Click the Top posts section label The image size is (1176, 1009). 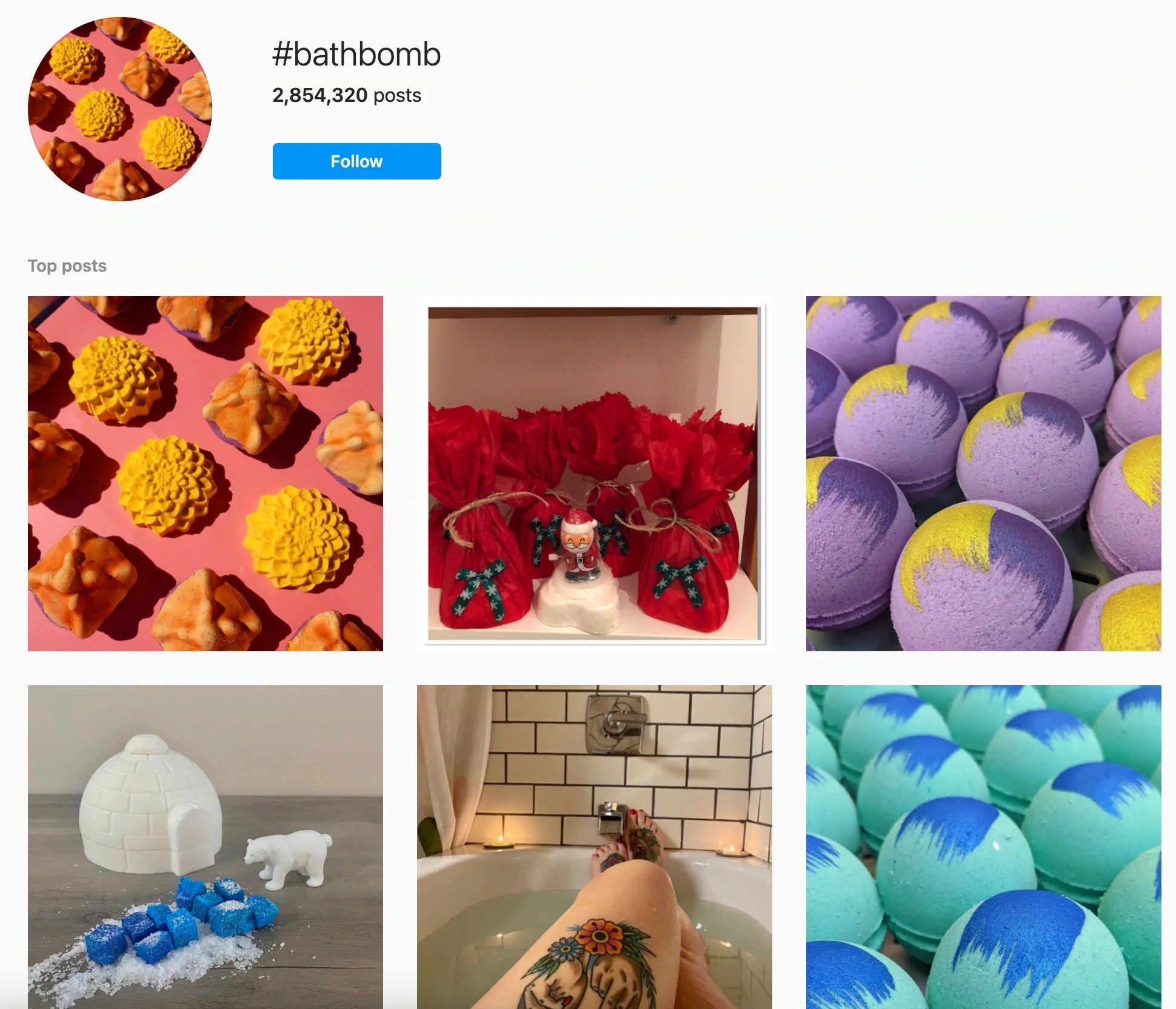[x=67, y=266]
